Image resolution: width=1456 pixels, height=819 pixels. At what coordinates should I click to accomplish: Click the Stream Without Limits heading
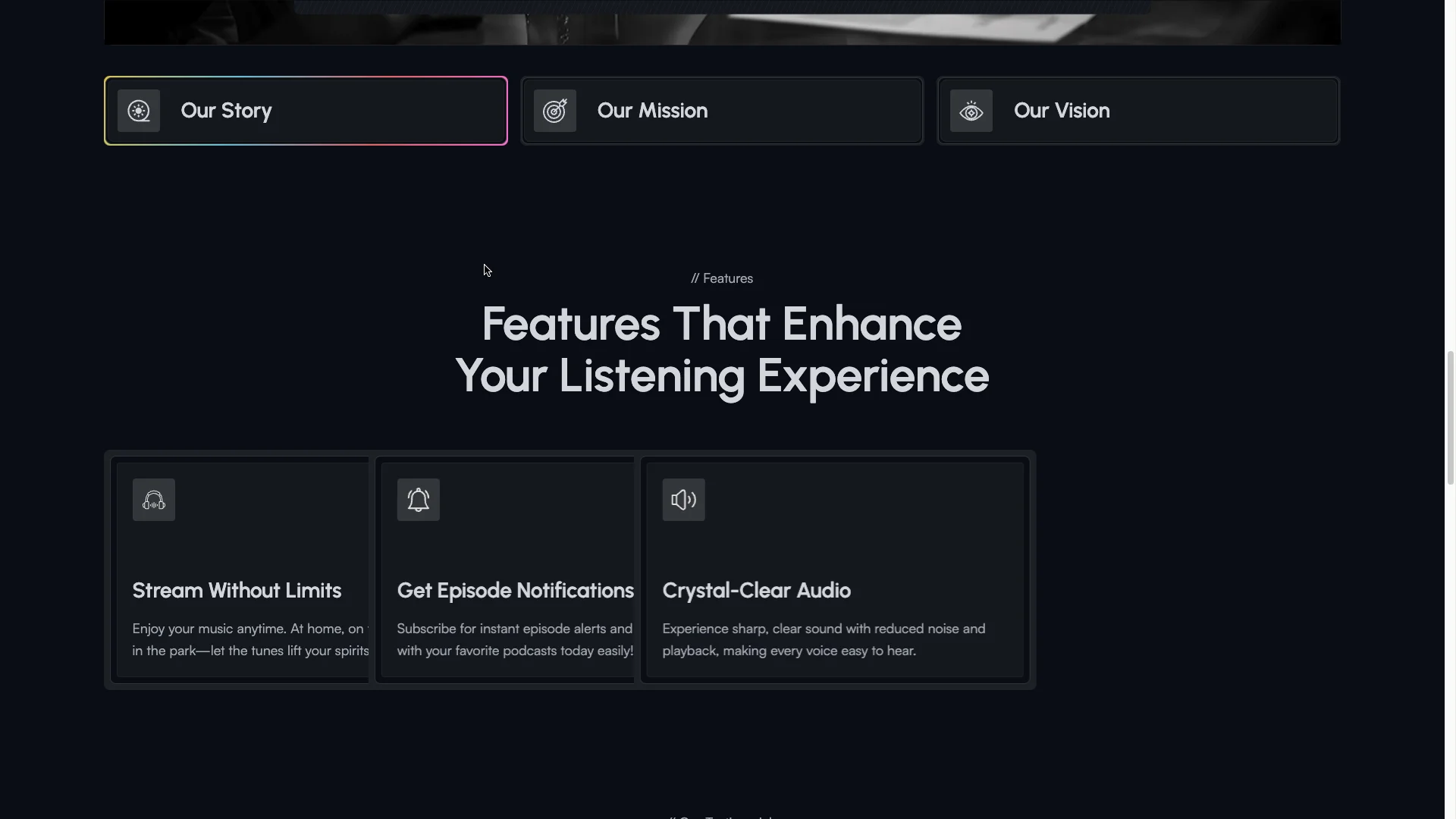237,591
